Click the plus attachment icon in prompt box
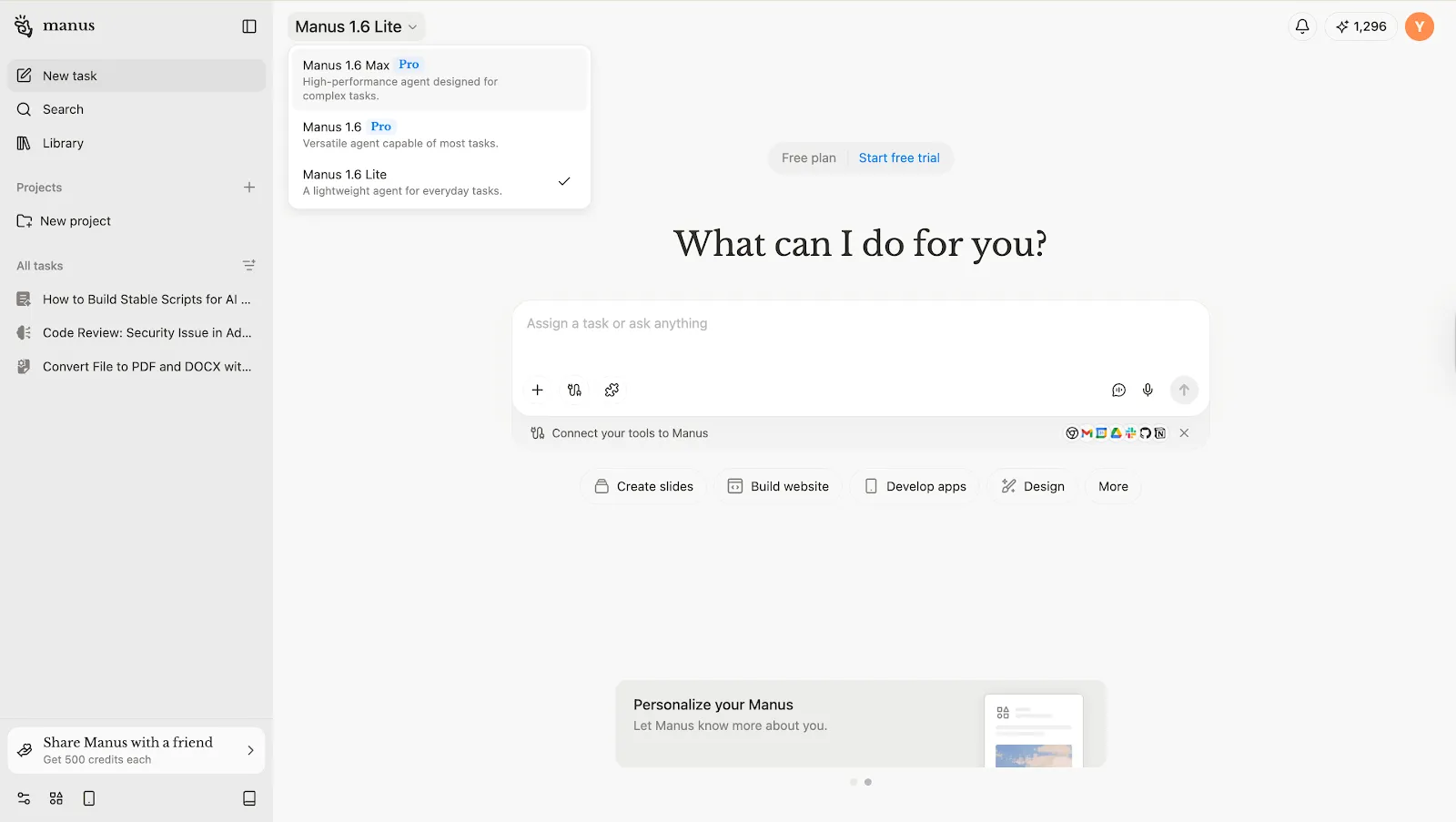The image size is (1456, 822). tap(538, 390)
